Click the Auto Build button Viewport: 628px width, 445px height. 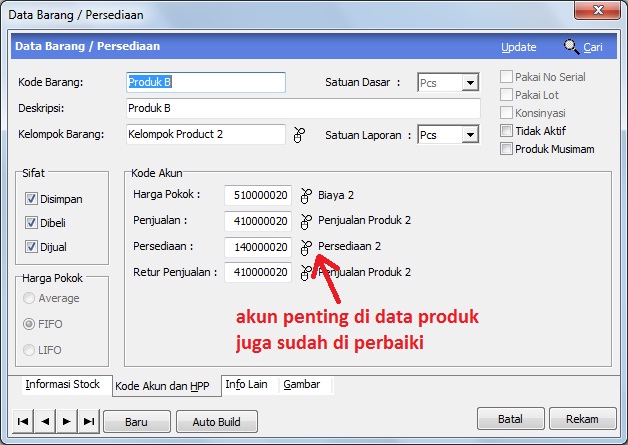pyautogui.click(x=216, y=422)
